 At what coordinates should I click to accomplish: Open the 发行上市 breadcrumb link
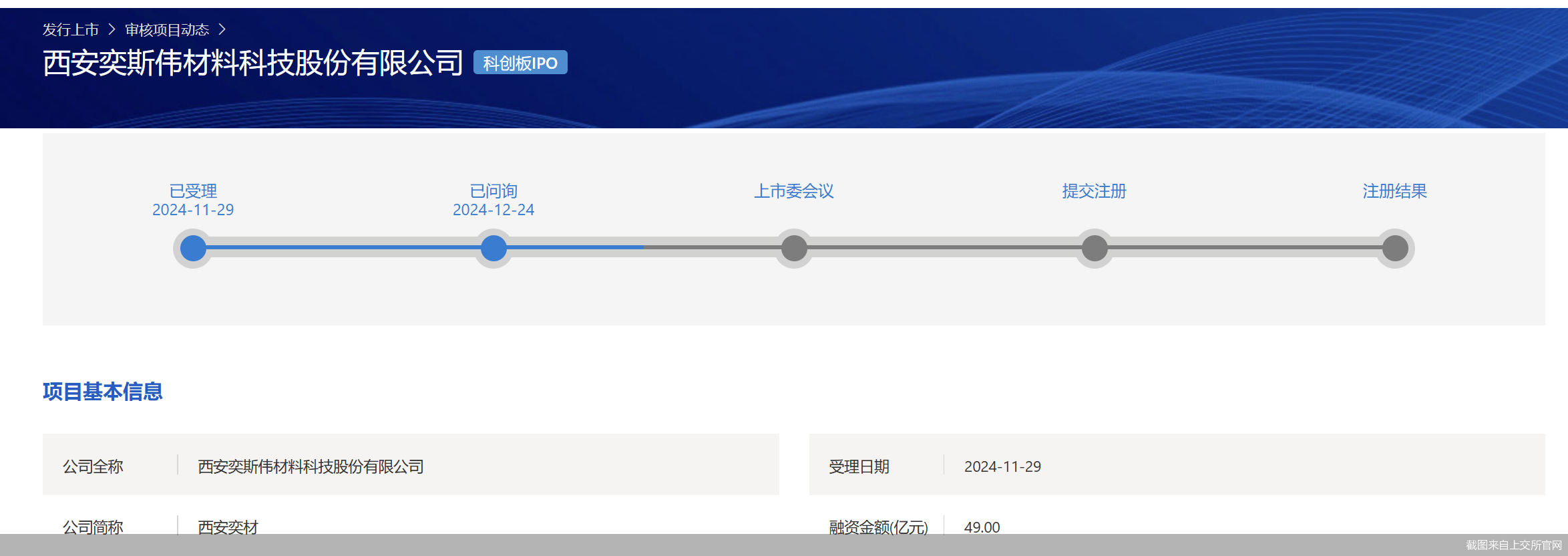[71, 30]
